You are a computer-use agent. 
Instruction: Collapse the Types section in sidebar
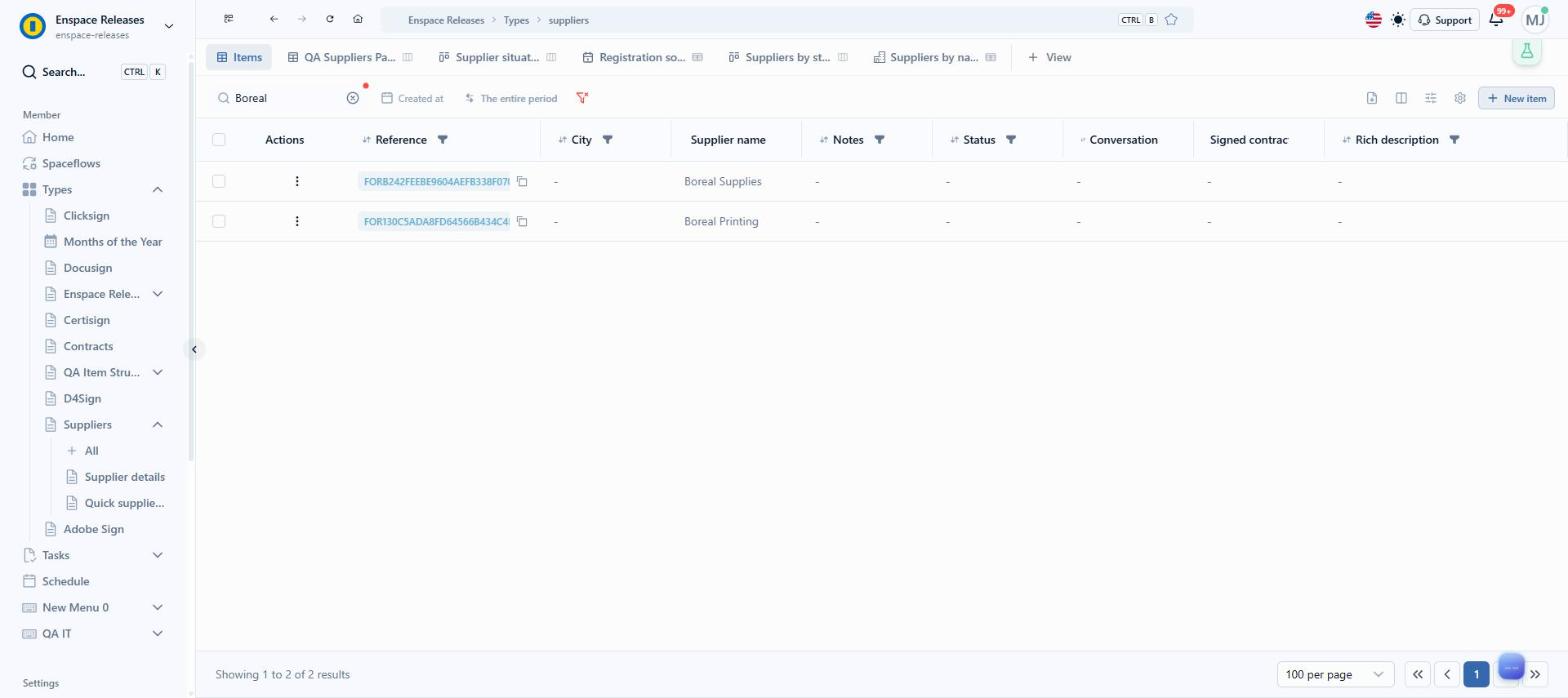pyautogui.click(x=157, y=190)
